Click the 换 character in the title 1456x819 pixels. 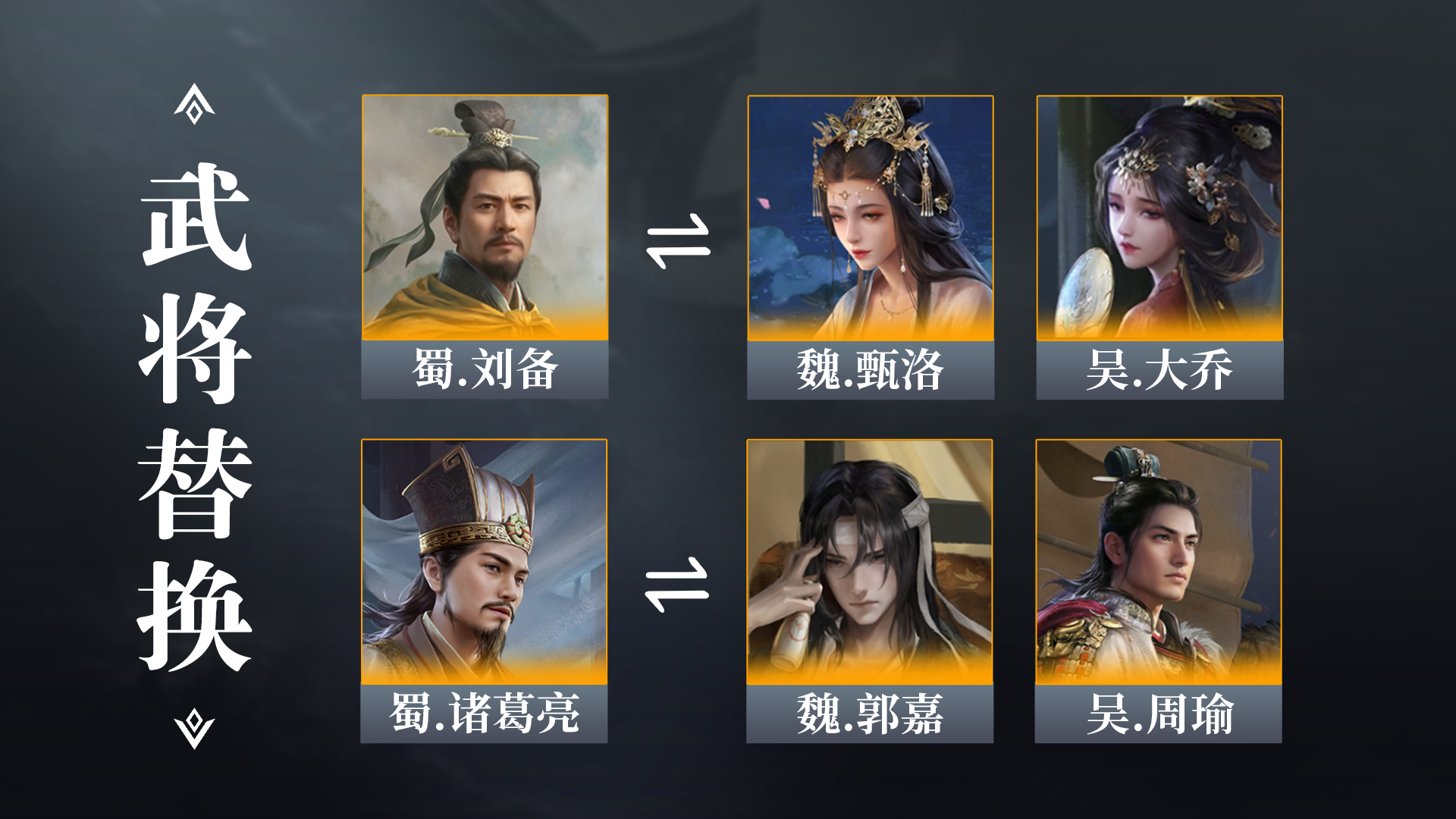click(195, 617)
